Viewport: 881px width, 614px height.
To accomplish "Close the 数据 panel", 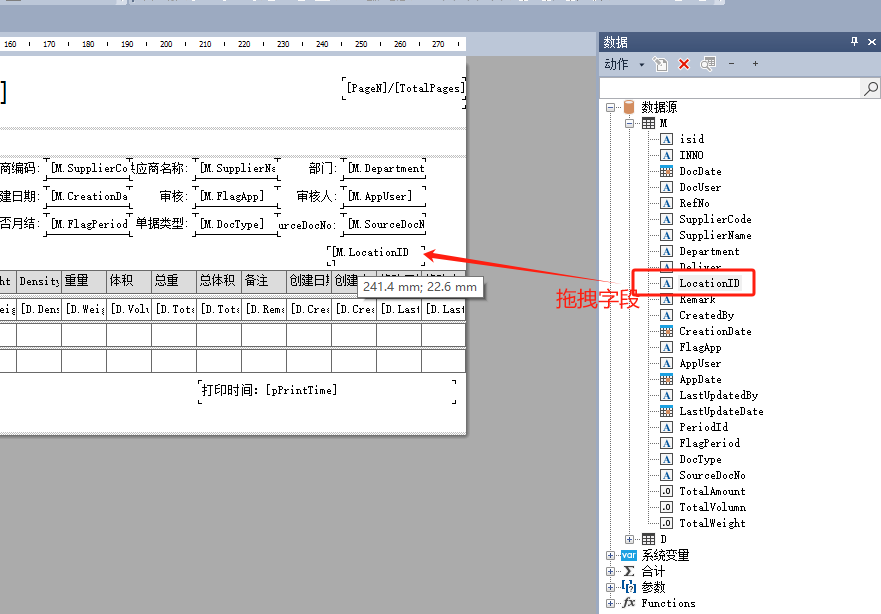I will 871,42.
